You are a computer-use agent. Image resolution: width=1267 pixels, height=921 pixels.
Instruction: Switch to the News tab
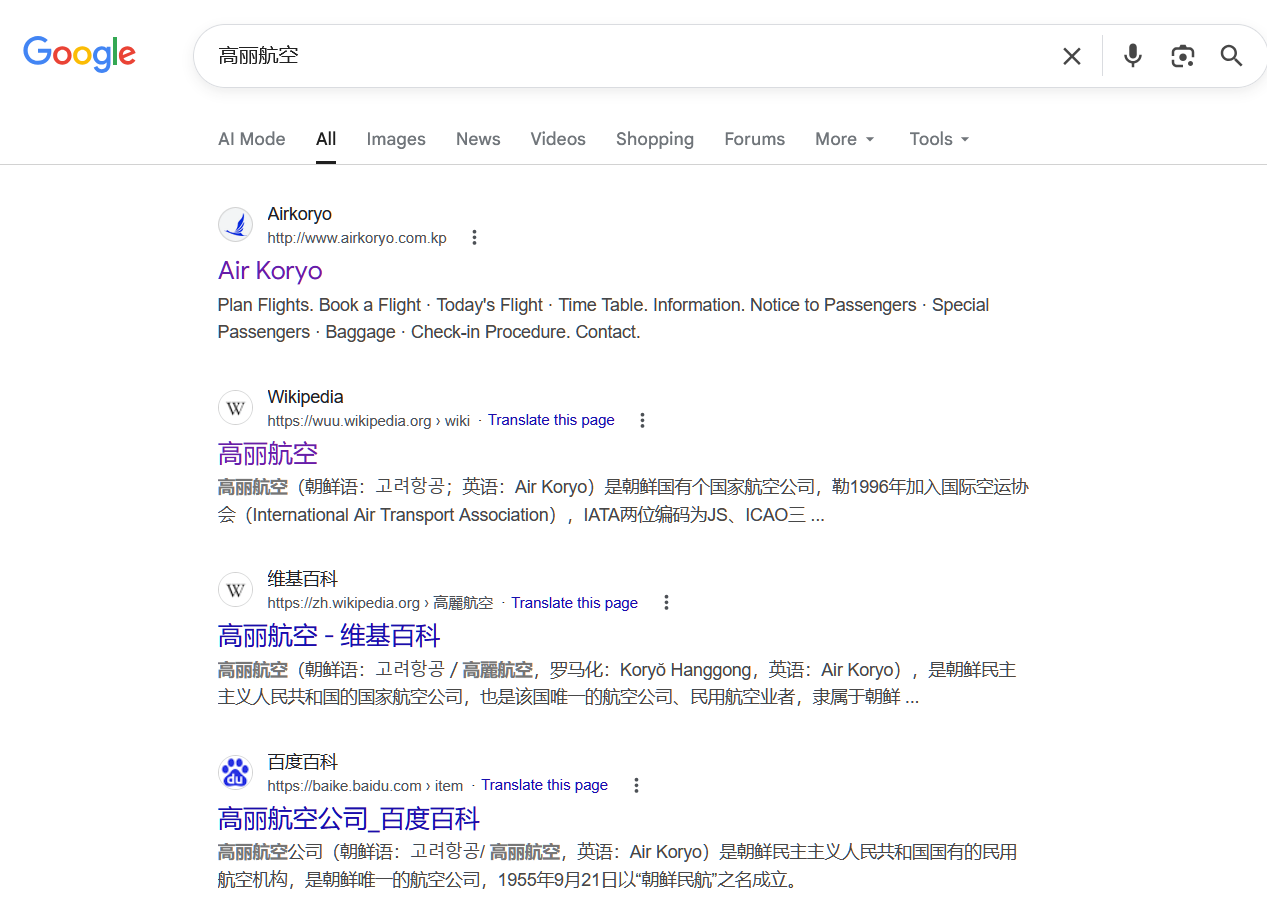coord(477,139)
